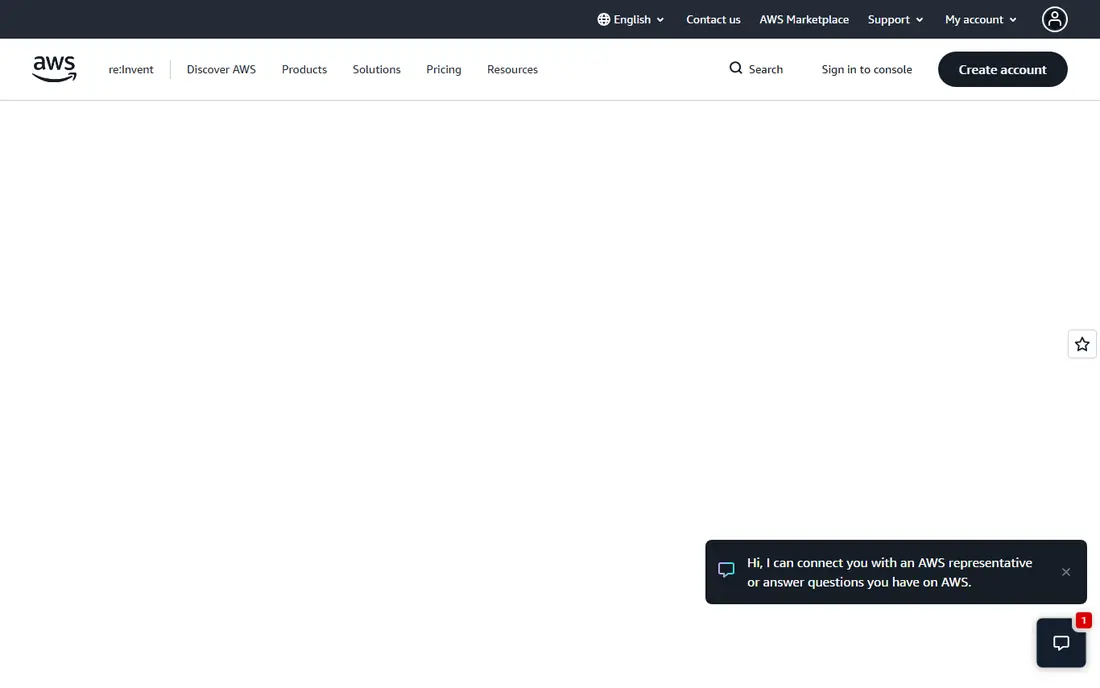Click the star feedback icon
1100x688 pixels.
1082,344
